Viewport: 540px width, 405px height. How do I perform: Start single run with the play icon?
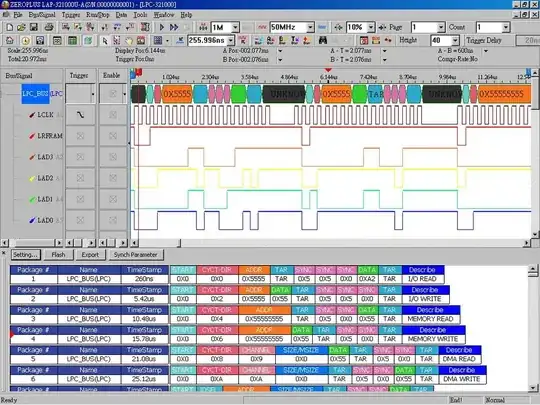(x=162, y=27)
